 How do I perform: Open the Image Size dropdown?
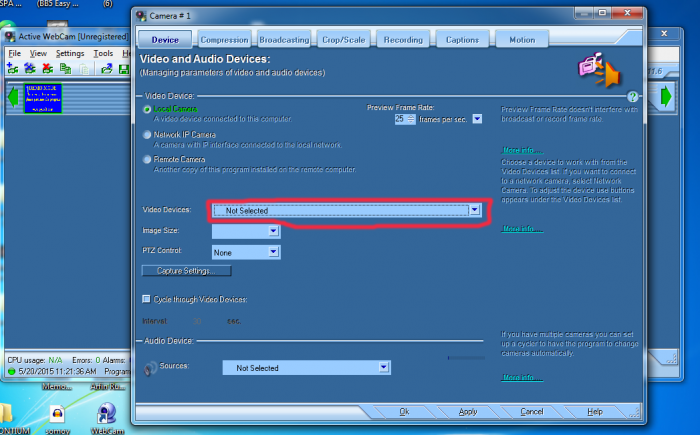[x=273, y=231]
